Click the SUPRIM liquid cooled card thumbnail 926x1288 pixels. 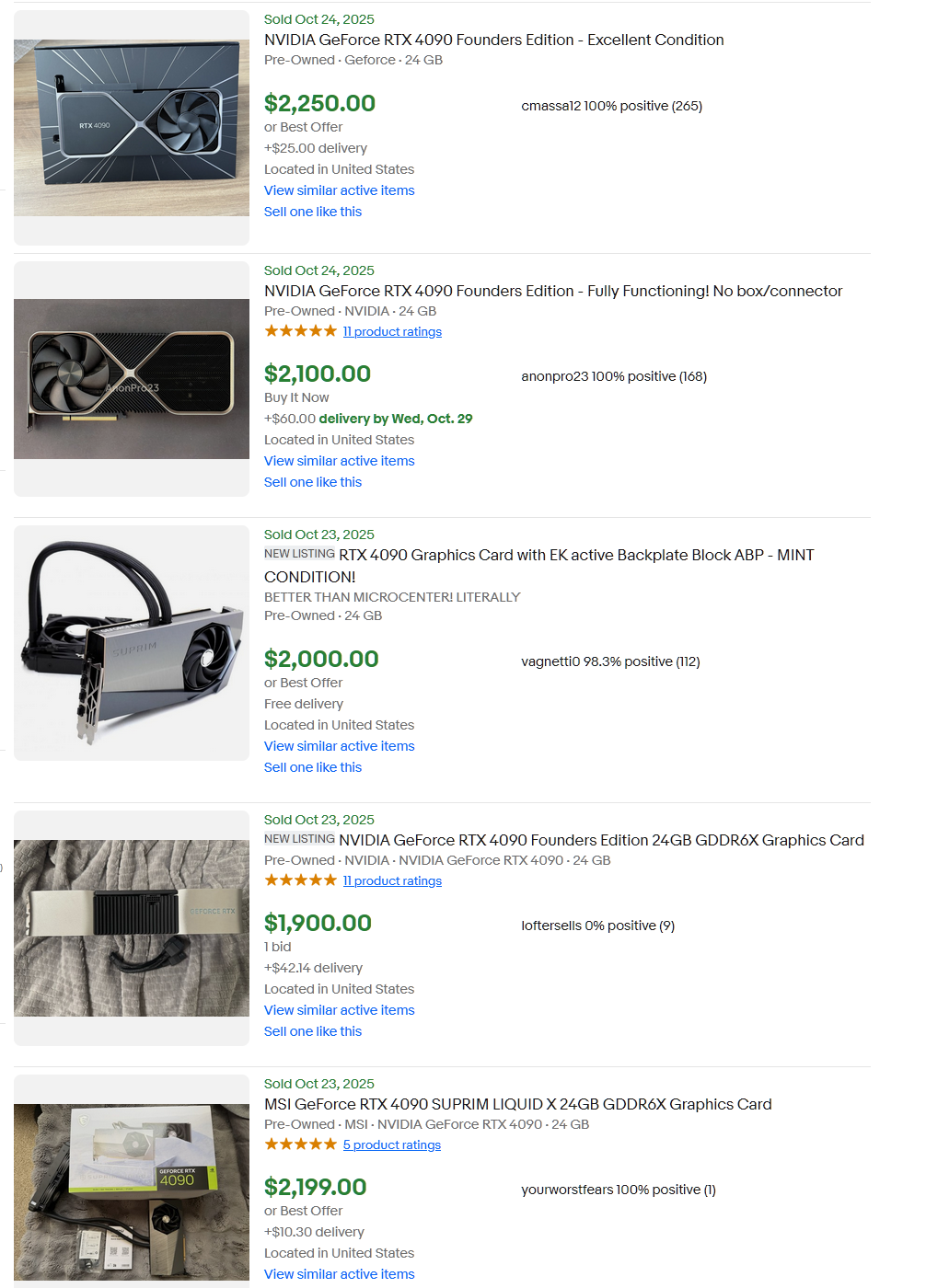click(x=132, y=643)
